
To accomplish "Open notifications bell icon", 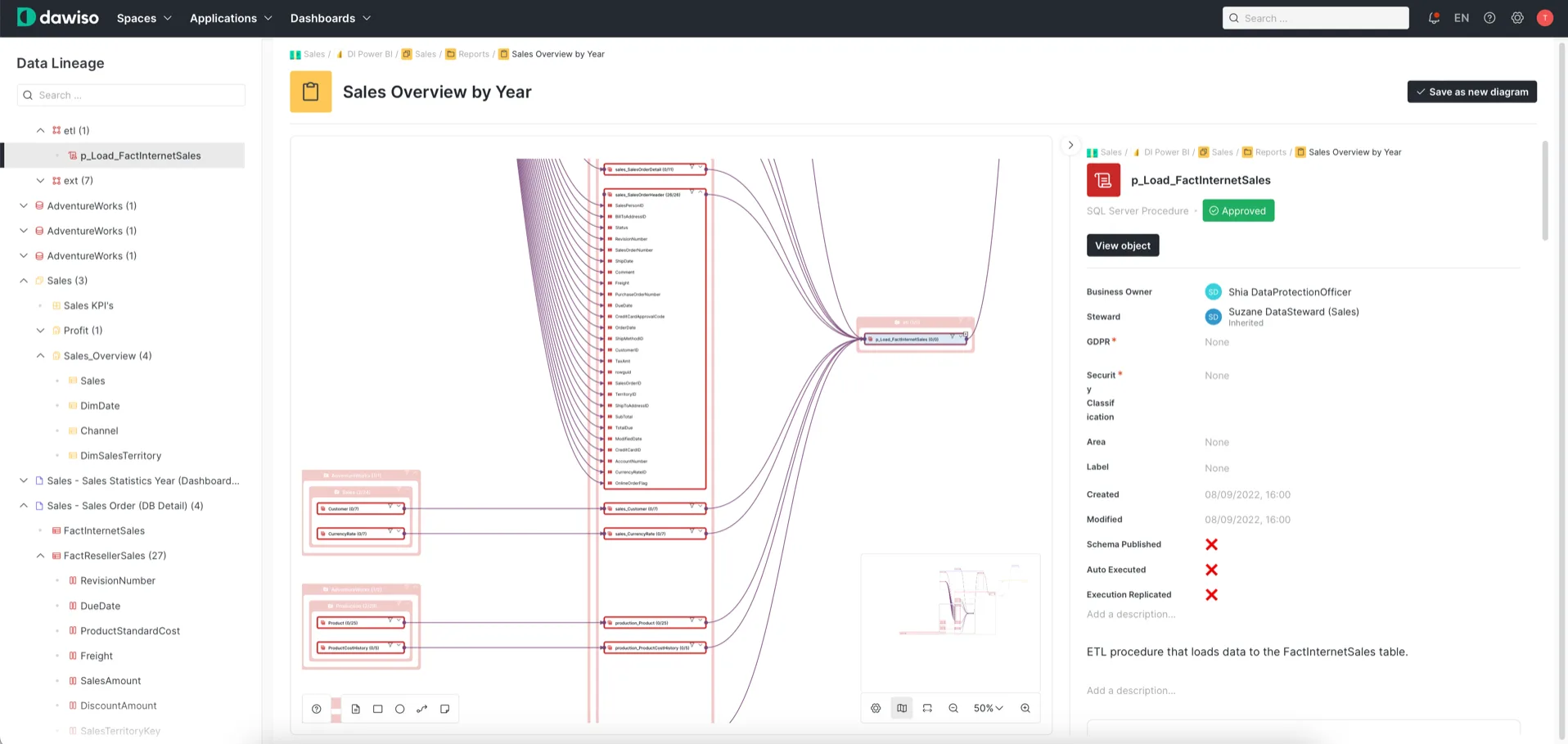I will (1434, 18).
